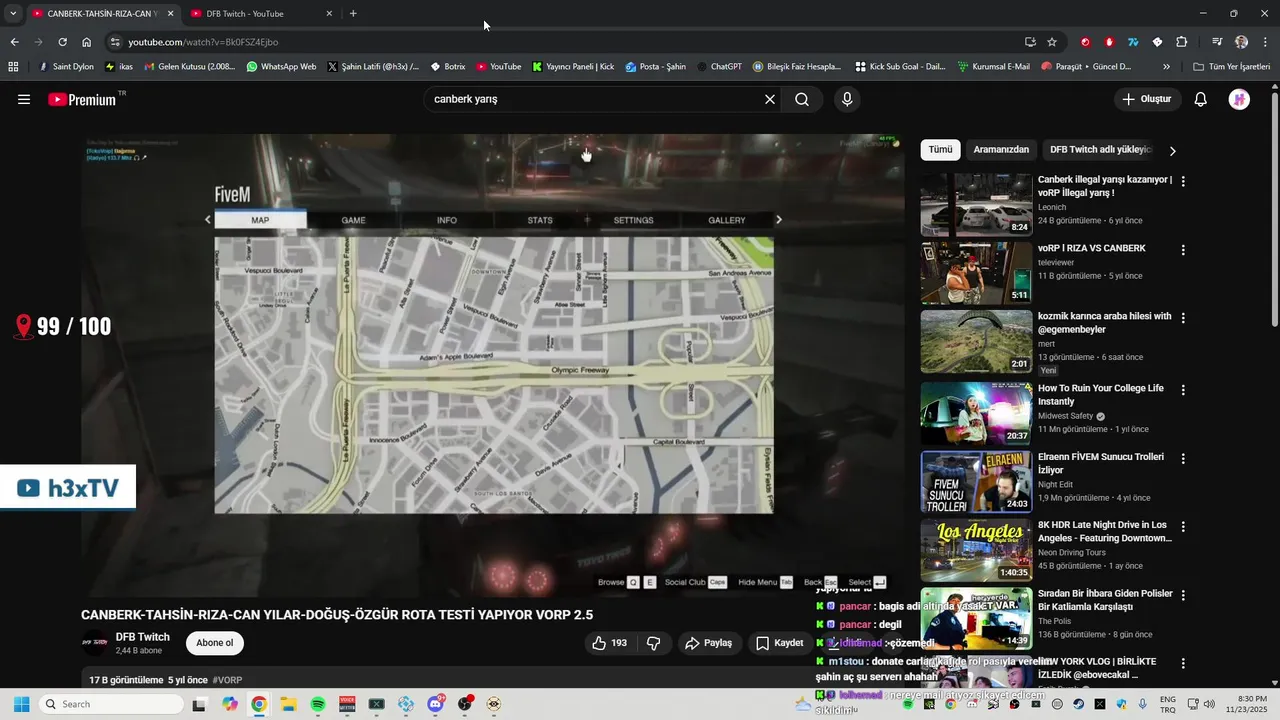
Task: Open 8K HDR Los Angeles thumbnail
Action: (x=976, y=550)
